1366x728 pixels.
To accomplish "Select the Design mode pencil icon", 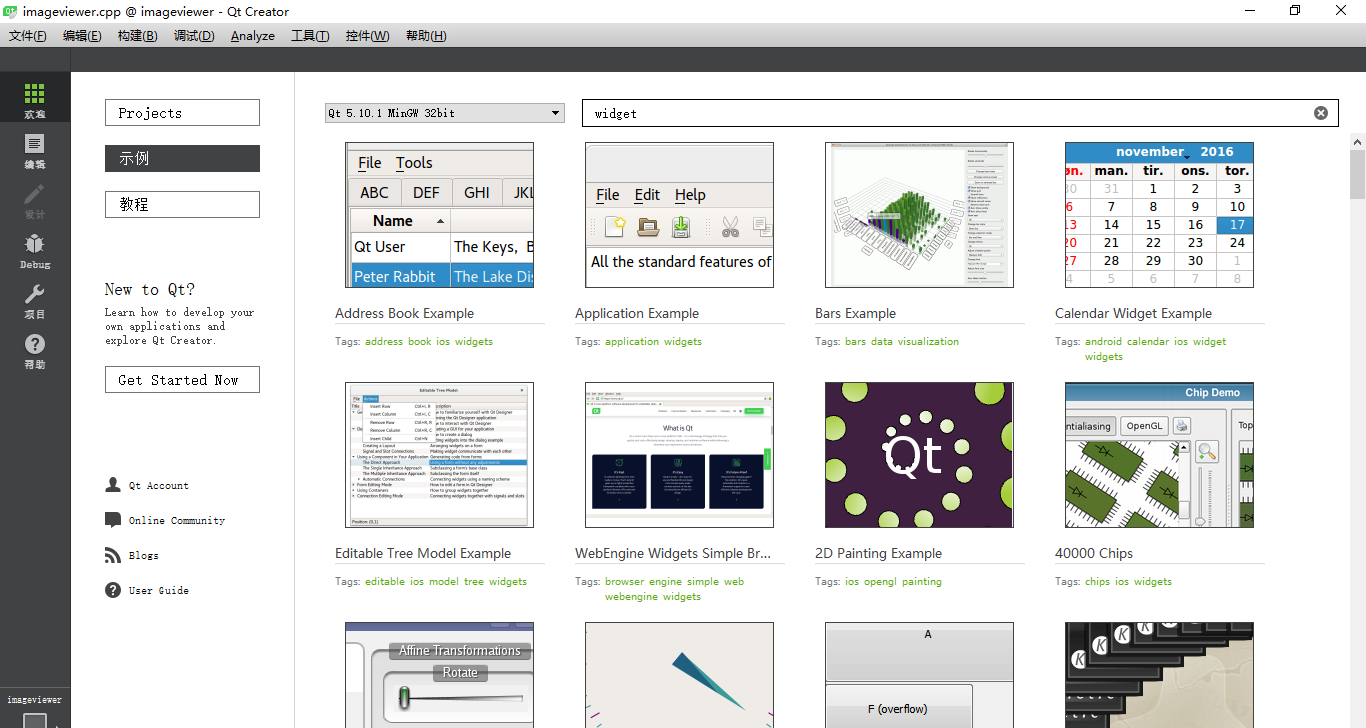I will (35, 200).
